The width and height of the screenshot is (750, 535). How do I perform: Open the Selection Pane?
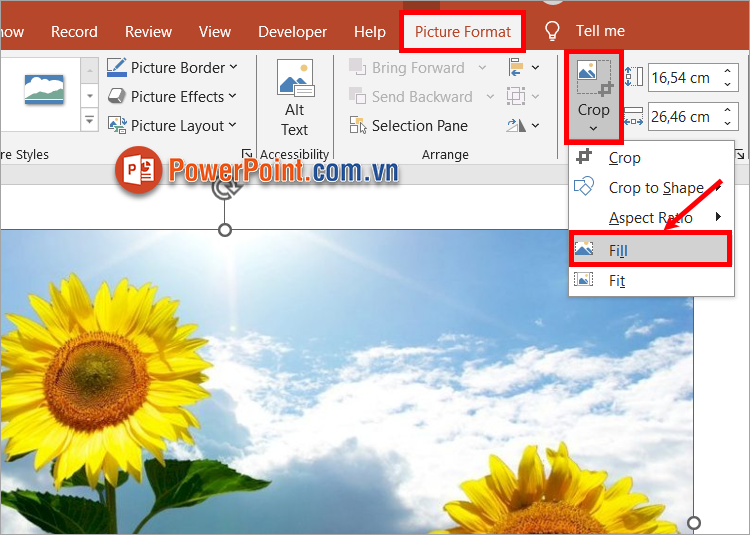pos(408,126)
